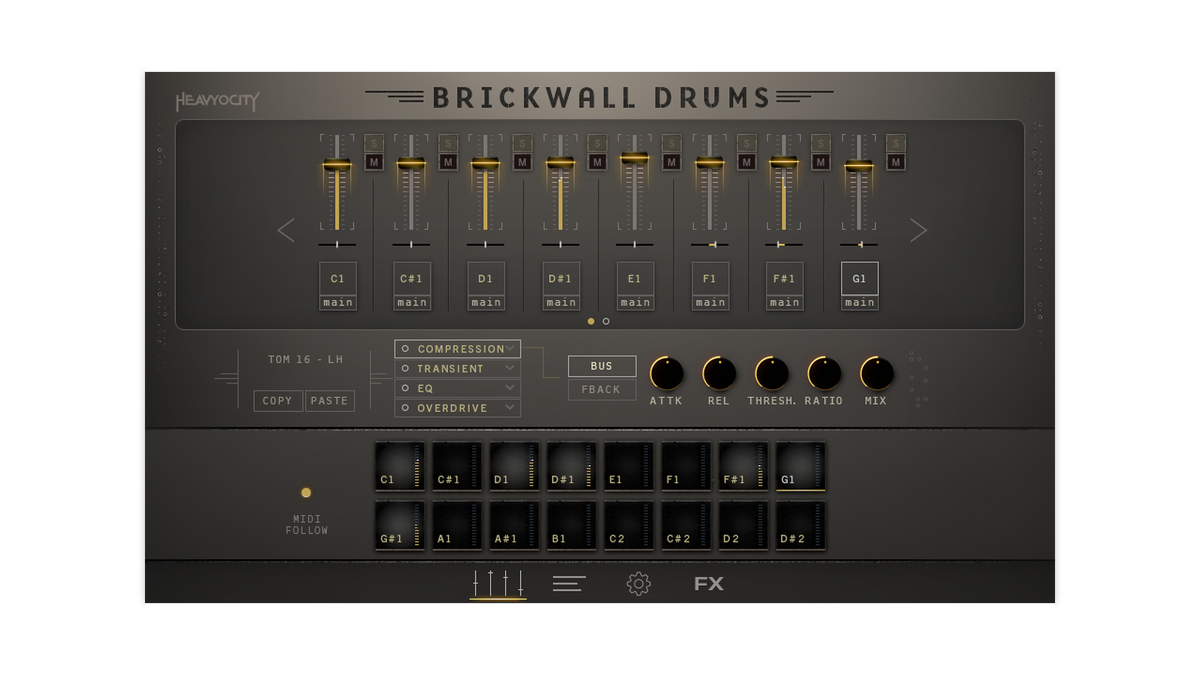Expand the EQ dropdown chevron
Screen dimensions: 1200x675
click(x=510, y=388)
